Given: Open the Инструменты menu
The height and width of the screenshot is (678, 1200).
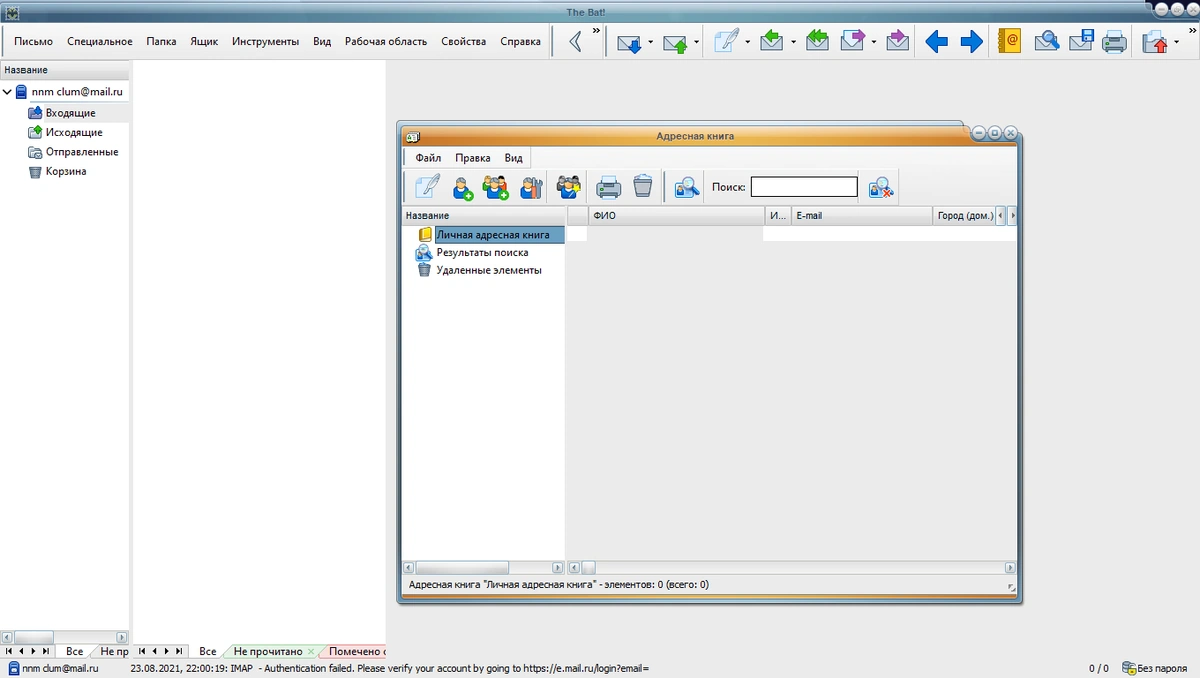Looking at the screenshot, I should pyautogui.click(x=265, y=41).
